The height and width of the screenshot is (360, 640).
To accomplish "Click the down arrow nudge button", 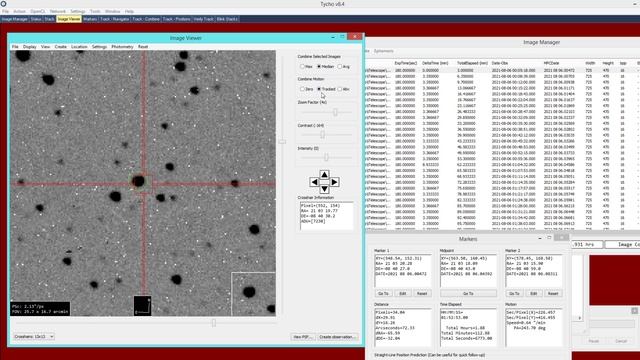I will [324, 189].
